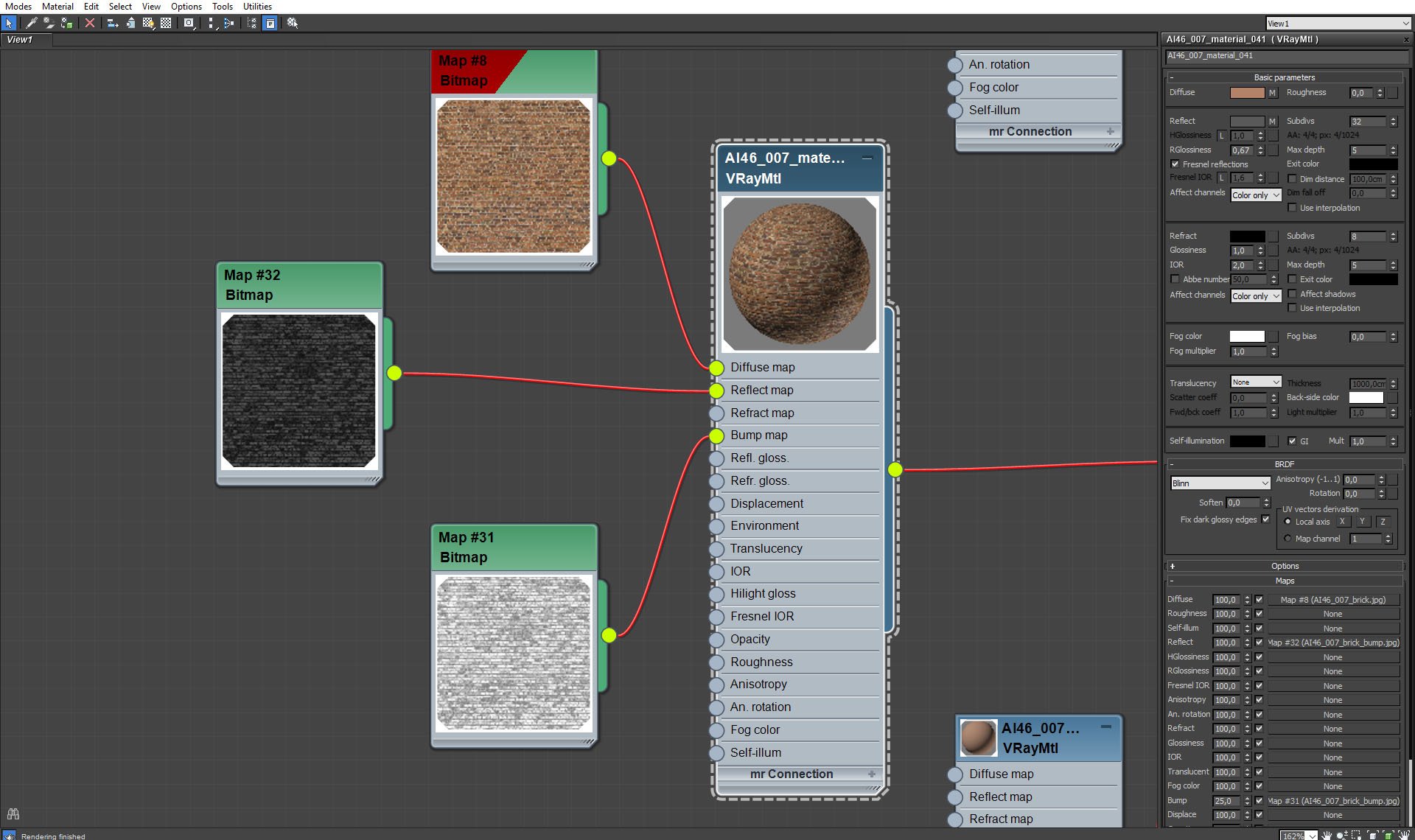Enable the Affect shadows checkbox

coord(1292,294)
